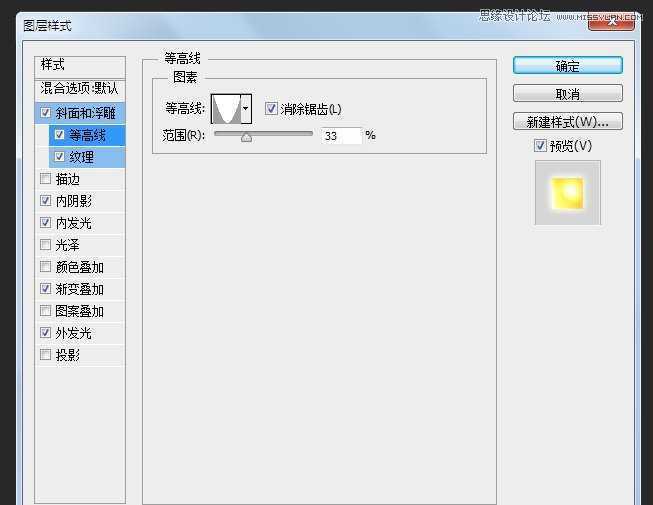
Task: Select the 纹理 style row
Action: (87, 157)
